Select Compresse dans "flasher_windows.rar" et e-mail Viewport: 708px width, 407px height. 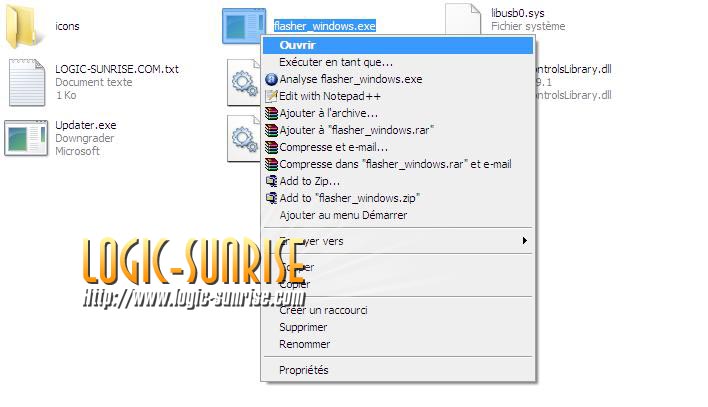(398, 164)
